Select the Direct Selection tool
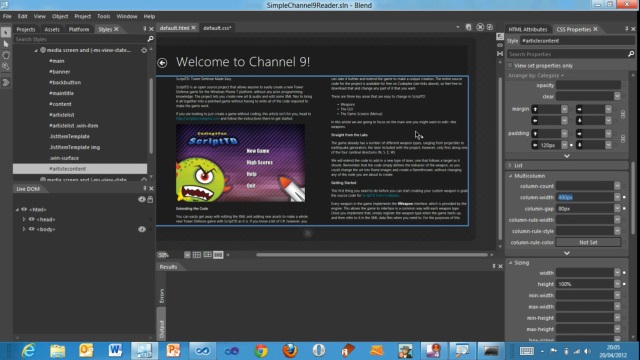Image resolution: width=640 pixels, height=360 pixels. pos(6,44)
